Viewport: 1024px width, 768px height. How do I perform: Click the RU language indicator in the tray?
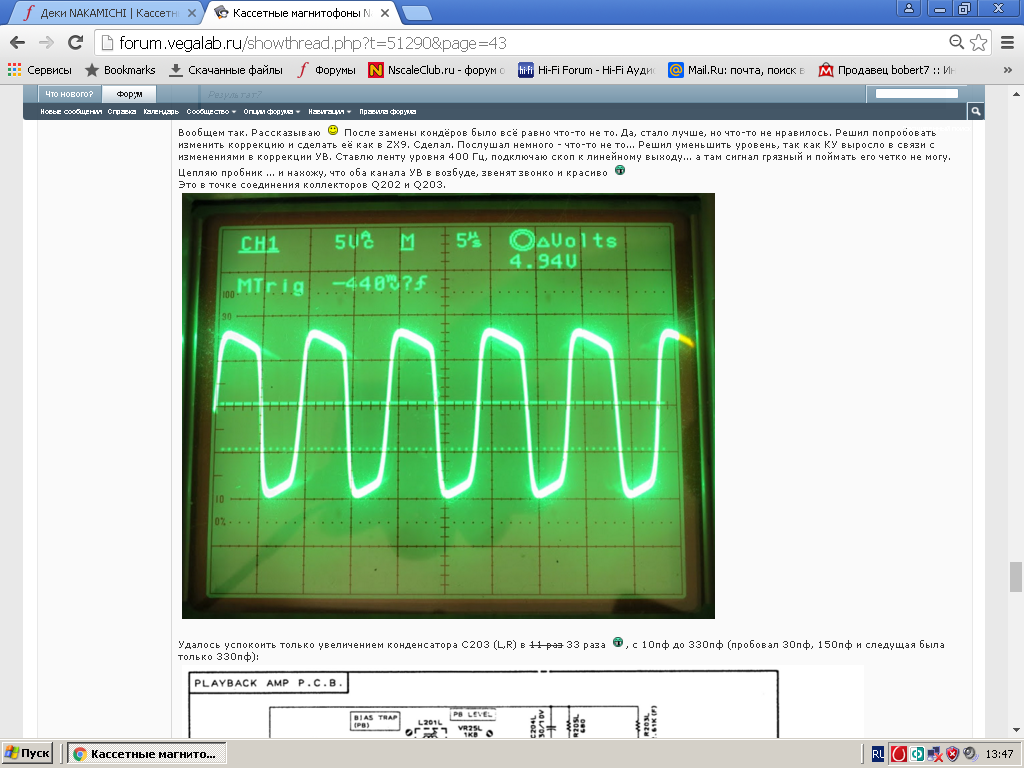[x=877, y=754]
